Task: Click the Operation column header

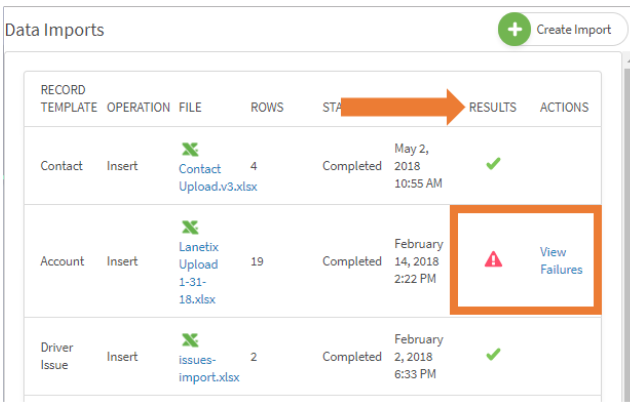Action: (138, 107)
